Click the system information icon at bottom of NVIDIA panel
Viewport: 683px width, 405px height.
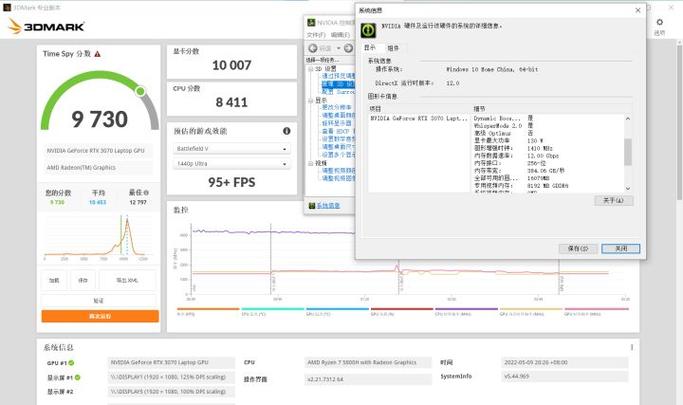click(x=312, y=206)
